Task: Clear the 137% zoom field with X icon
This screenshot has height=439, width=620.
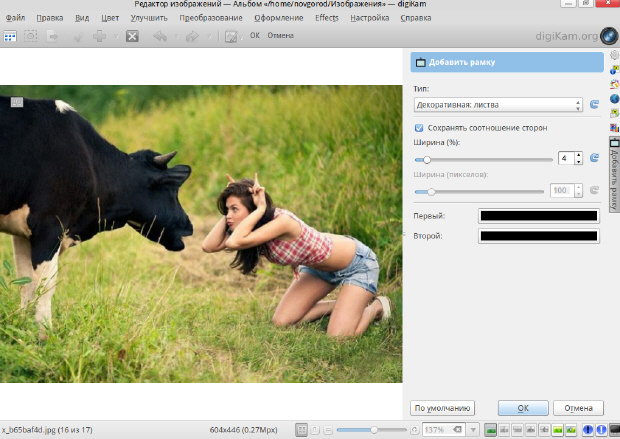Action: (457, 430)
